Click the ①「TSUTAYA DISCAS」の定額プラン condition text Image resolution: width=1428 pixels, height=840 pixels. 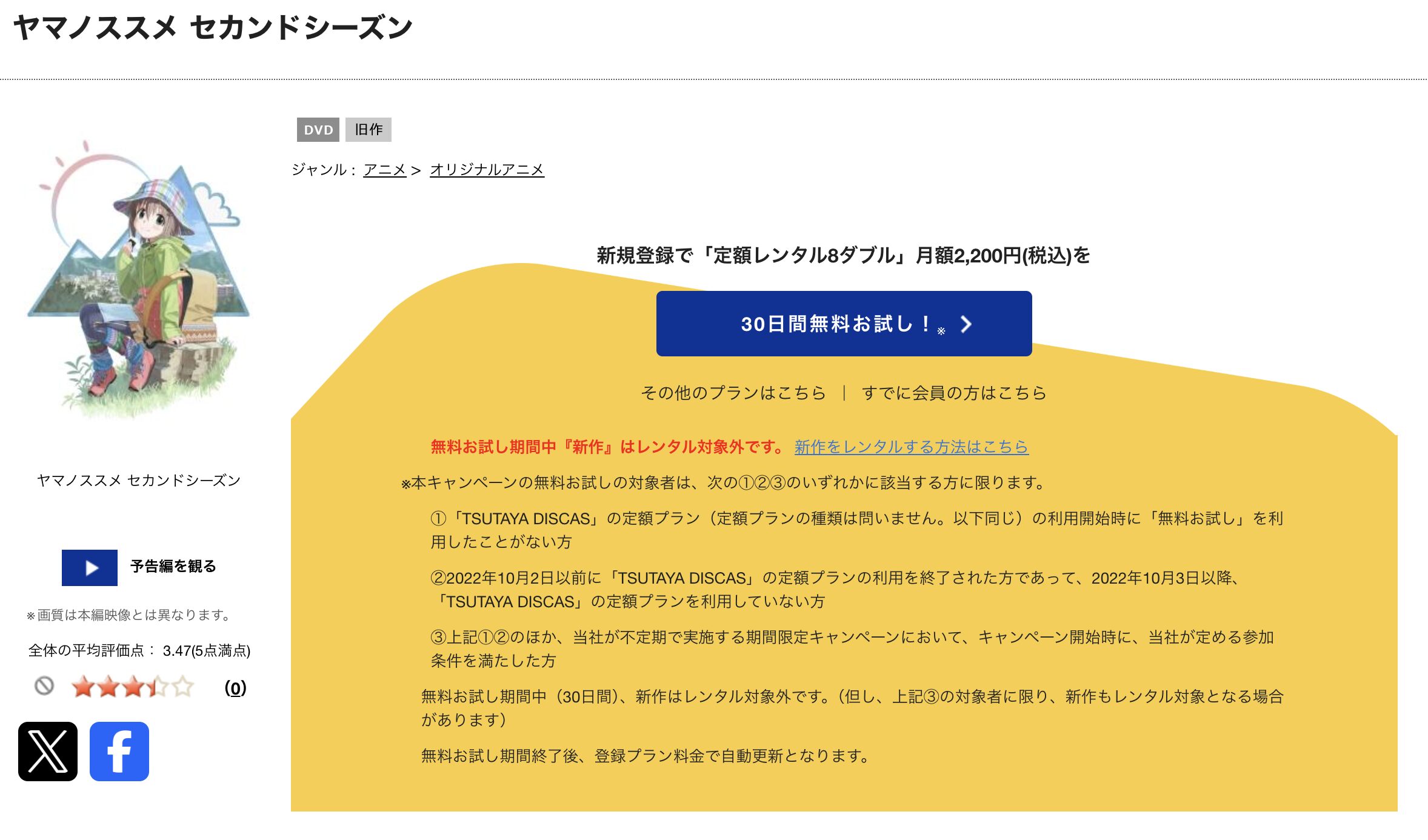point(857,530)
